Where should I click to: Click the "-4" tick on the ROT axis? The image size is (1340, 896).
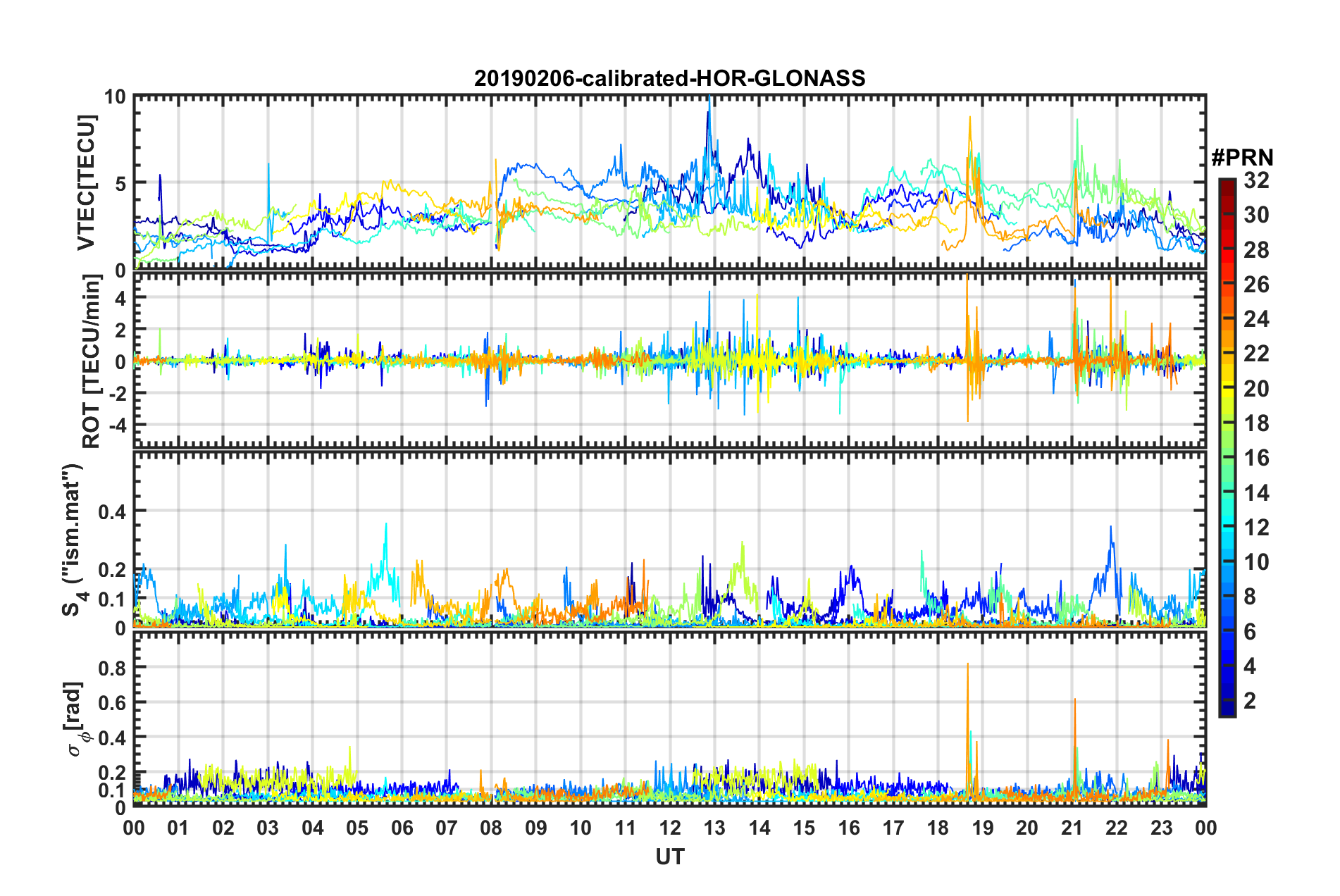click(116, 425)
